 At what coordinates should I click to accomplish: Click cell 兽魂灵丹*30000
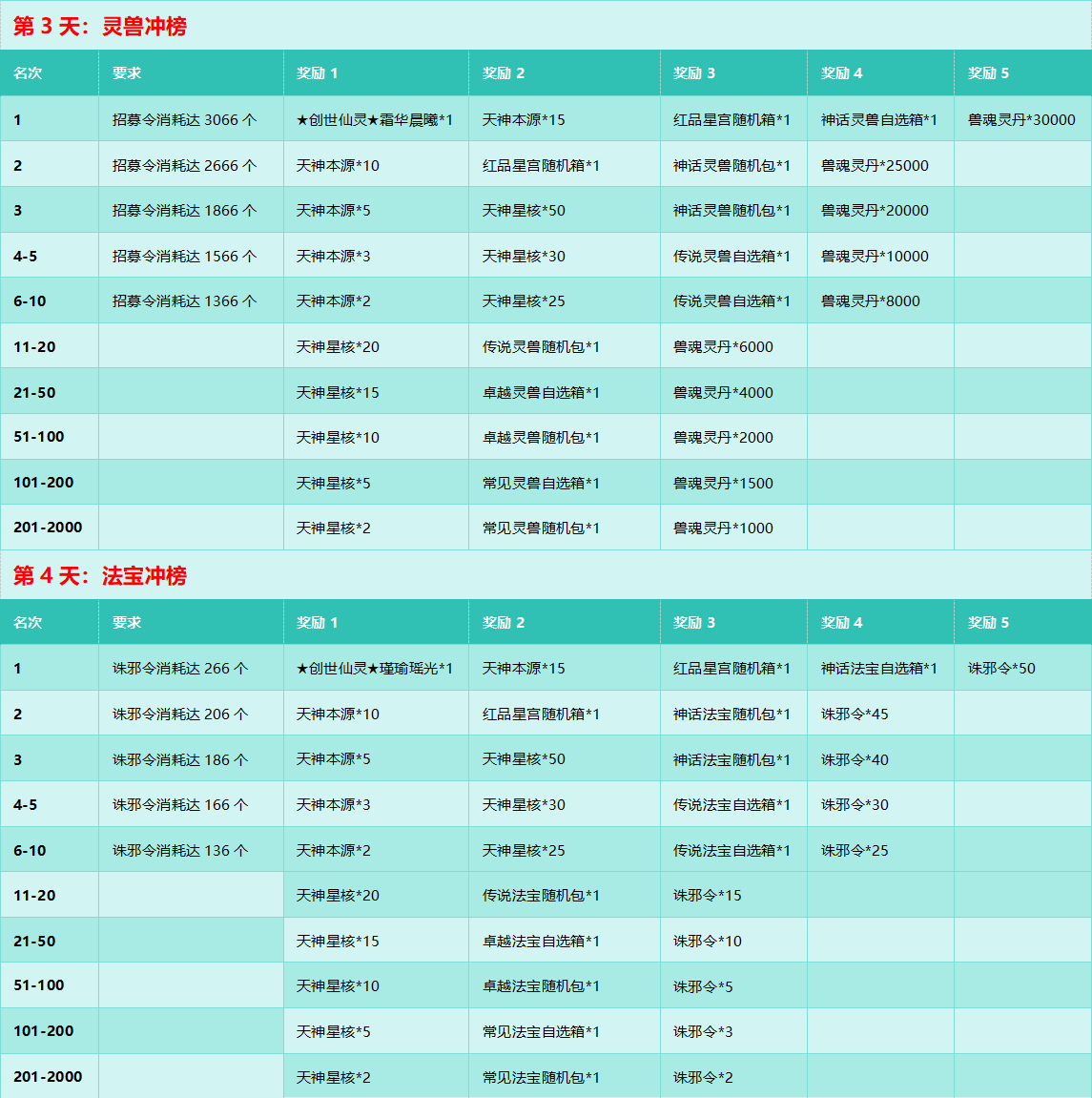(1022, 120)
